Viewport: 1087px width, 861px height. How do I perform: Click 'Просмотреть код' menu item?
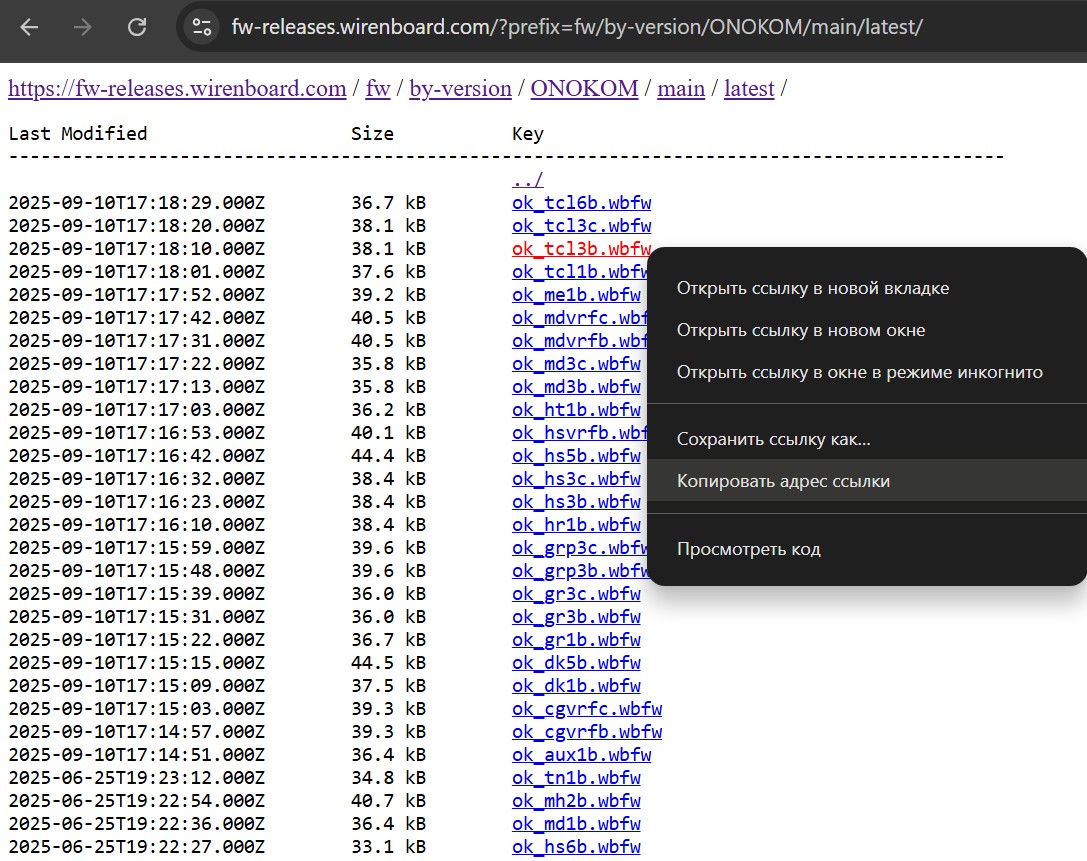click(748, 549)
